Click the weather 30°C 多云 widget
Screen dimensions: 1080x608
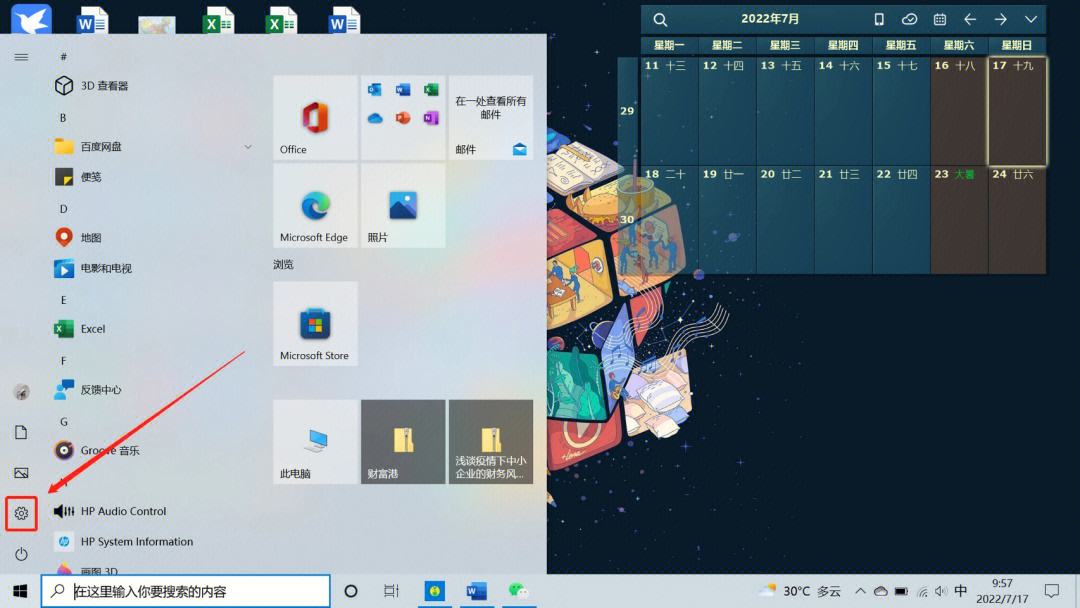(x=800, y=591)
